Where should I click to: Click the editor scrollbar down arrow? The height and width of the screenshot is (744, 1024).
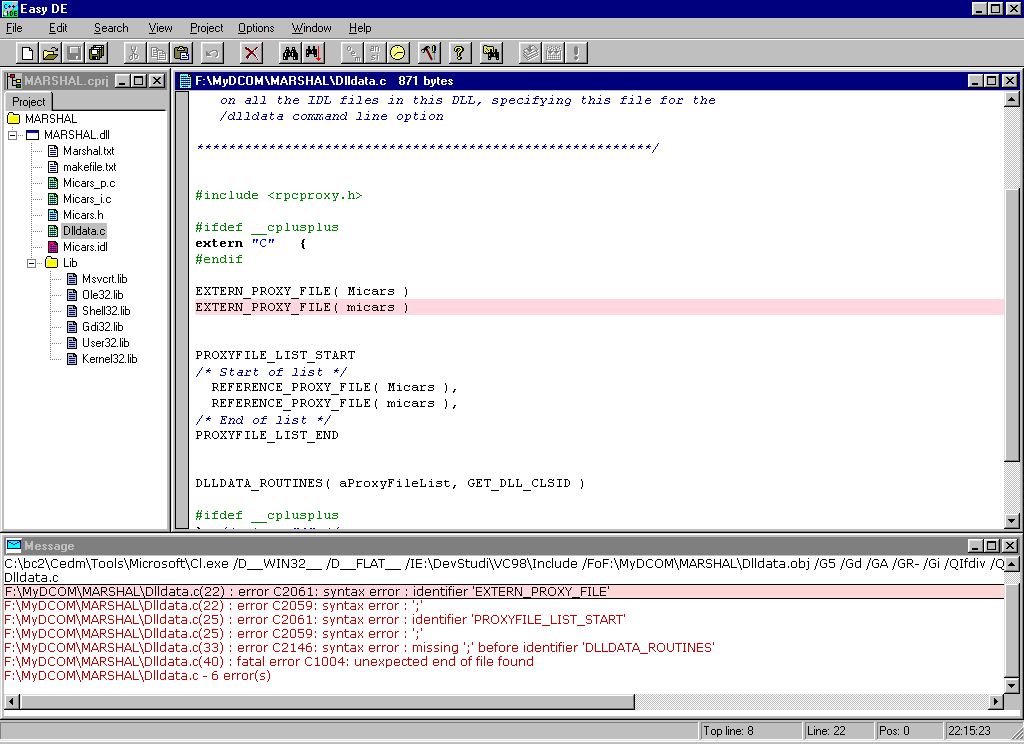point(1012,521)
